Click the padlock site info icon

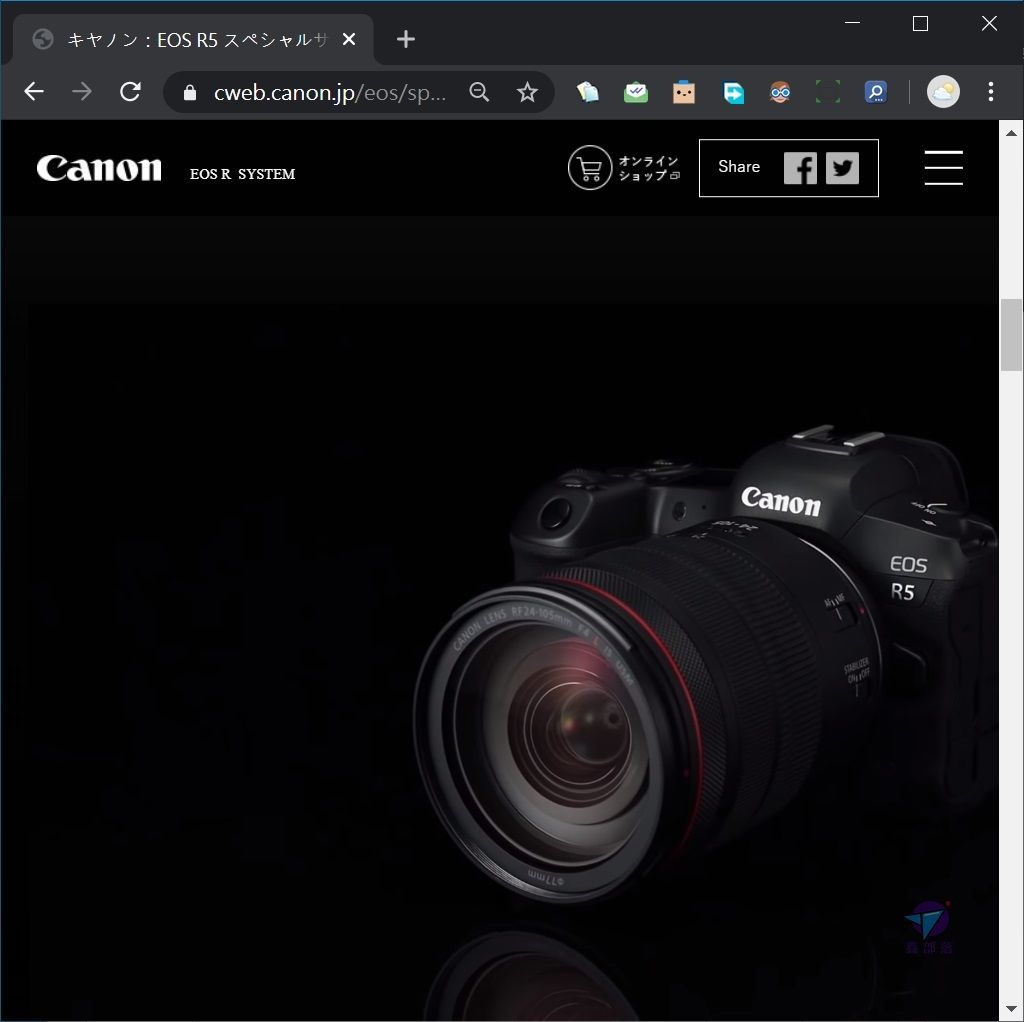click(190, 93)
